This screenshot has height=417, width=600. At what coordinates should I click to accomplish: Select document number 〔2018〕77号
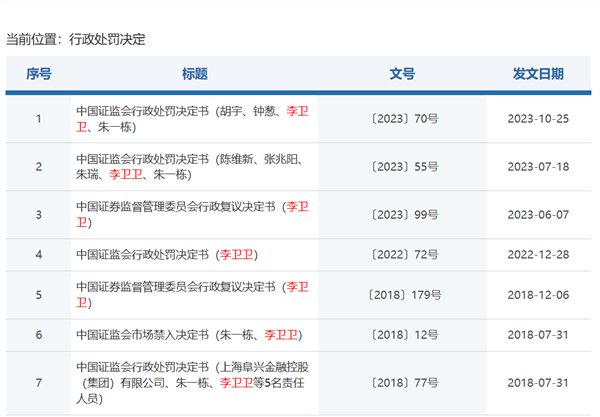coord(404,383)
